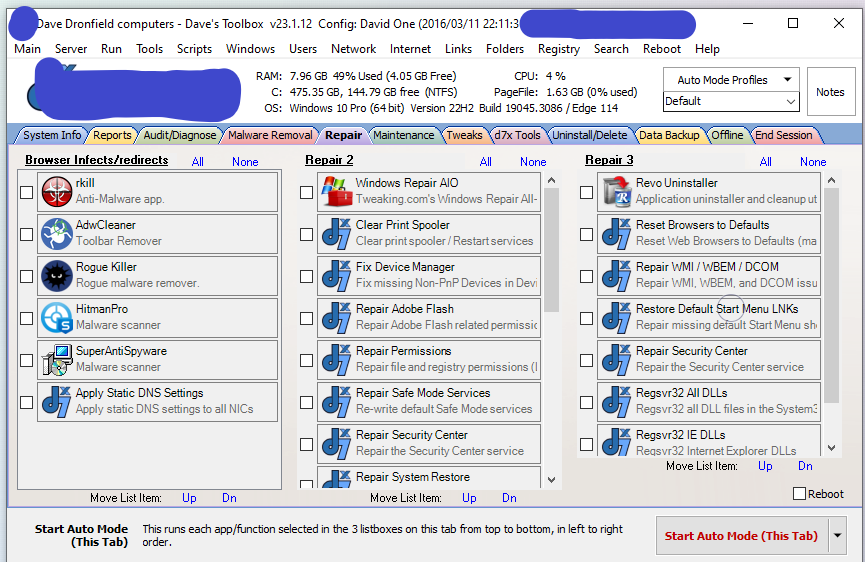
Task: Click the Repair Safe Mode Services icon
Action: [337, 401]
